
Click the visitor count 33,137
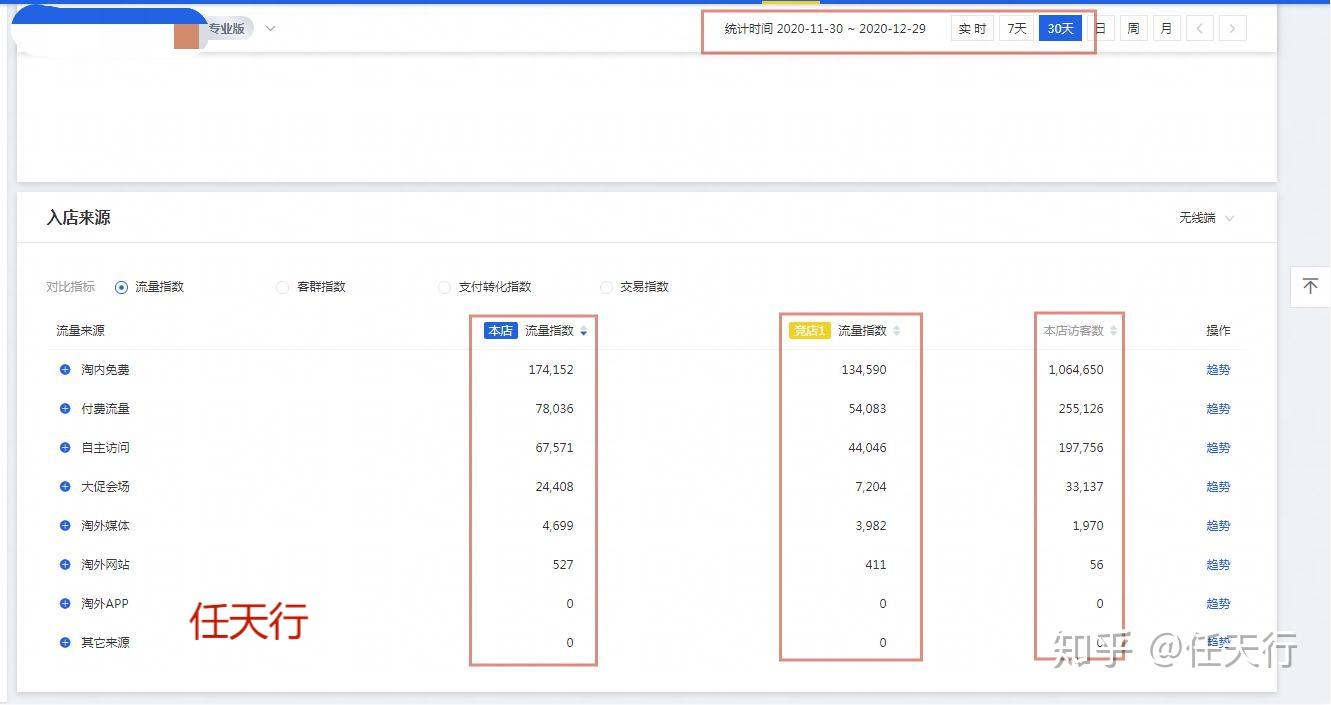pos(1085,487)
